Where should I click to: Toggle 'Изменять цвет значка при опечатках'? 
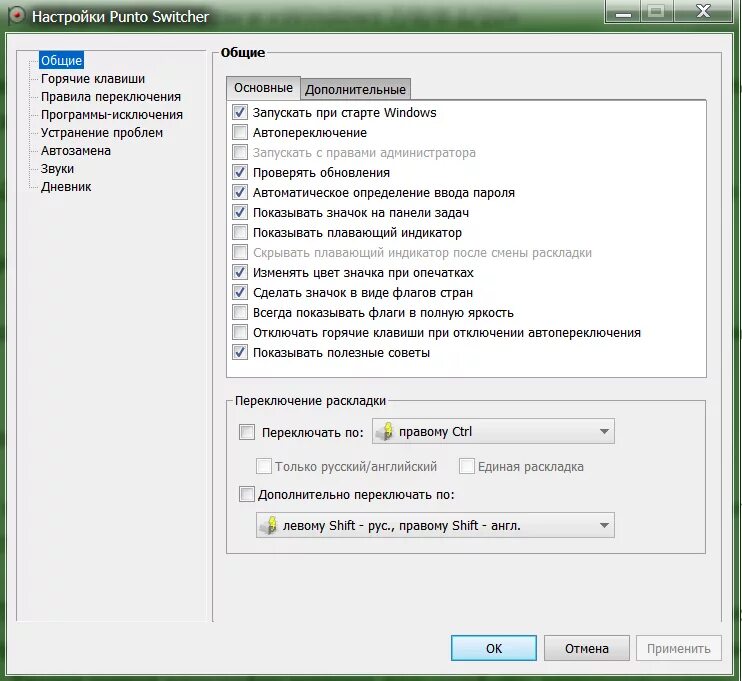pos(240,272)
